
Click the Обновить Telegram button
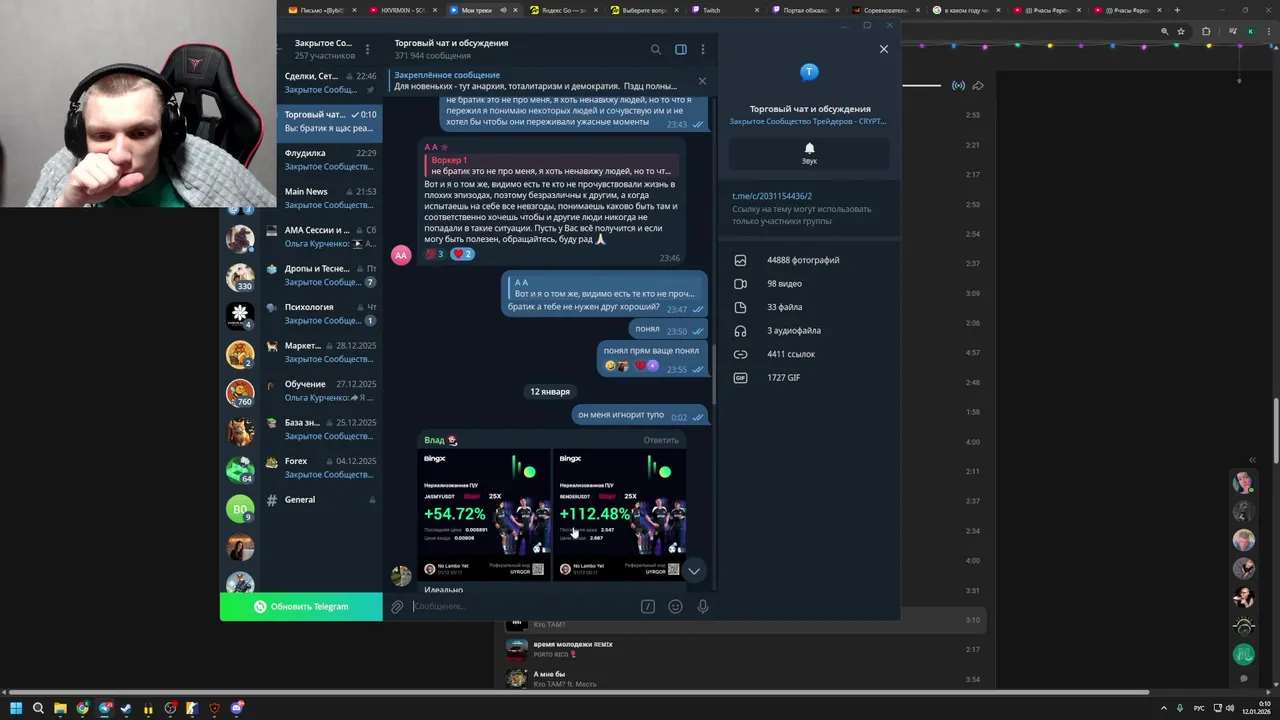tap(301, 606)
